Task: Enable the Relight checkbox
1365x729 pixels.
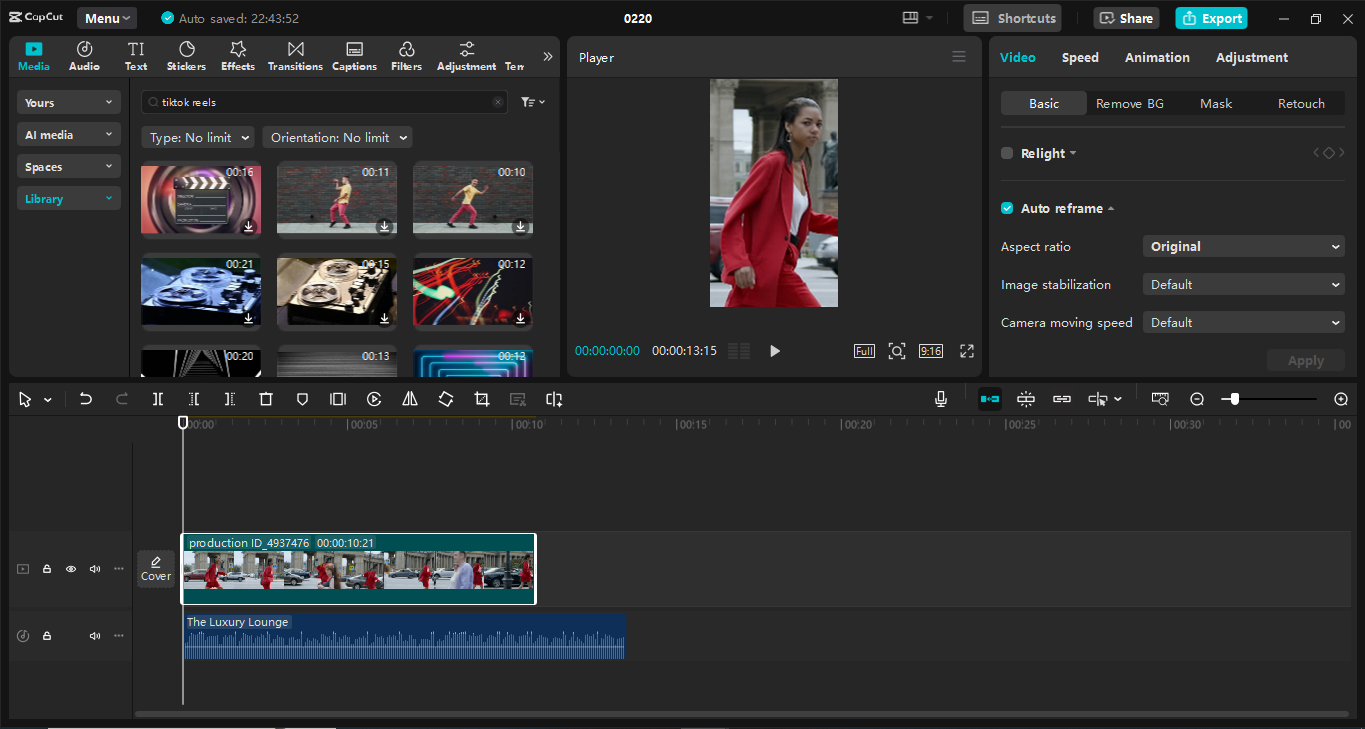Action: tap(1007, 153)
